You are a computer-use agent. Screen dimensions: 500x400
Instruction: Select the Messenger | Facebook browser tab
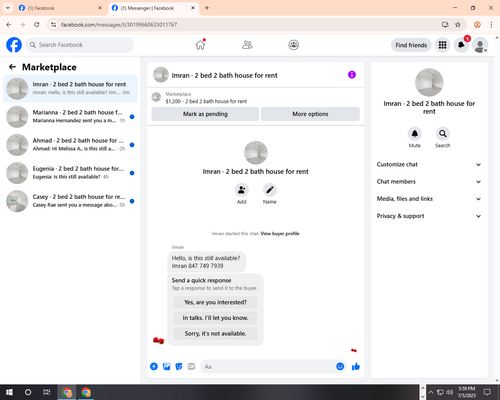[153, 8]
